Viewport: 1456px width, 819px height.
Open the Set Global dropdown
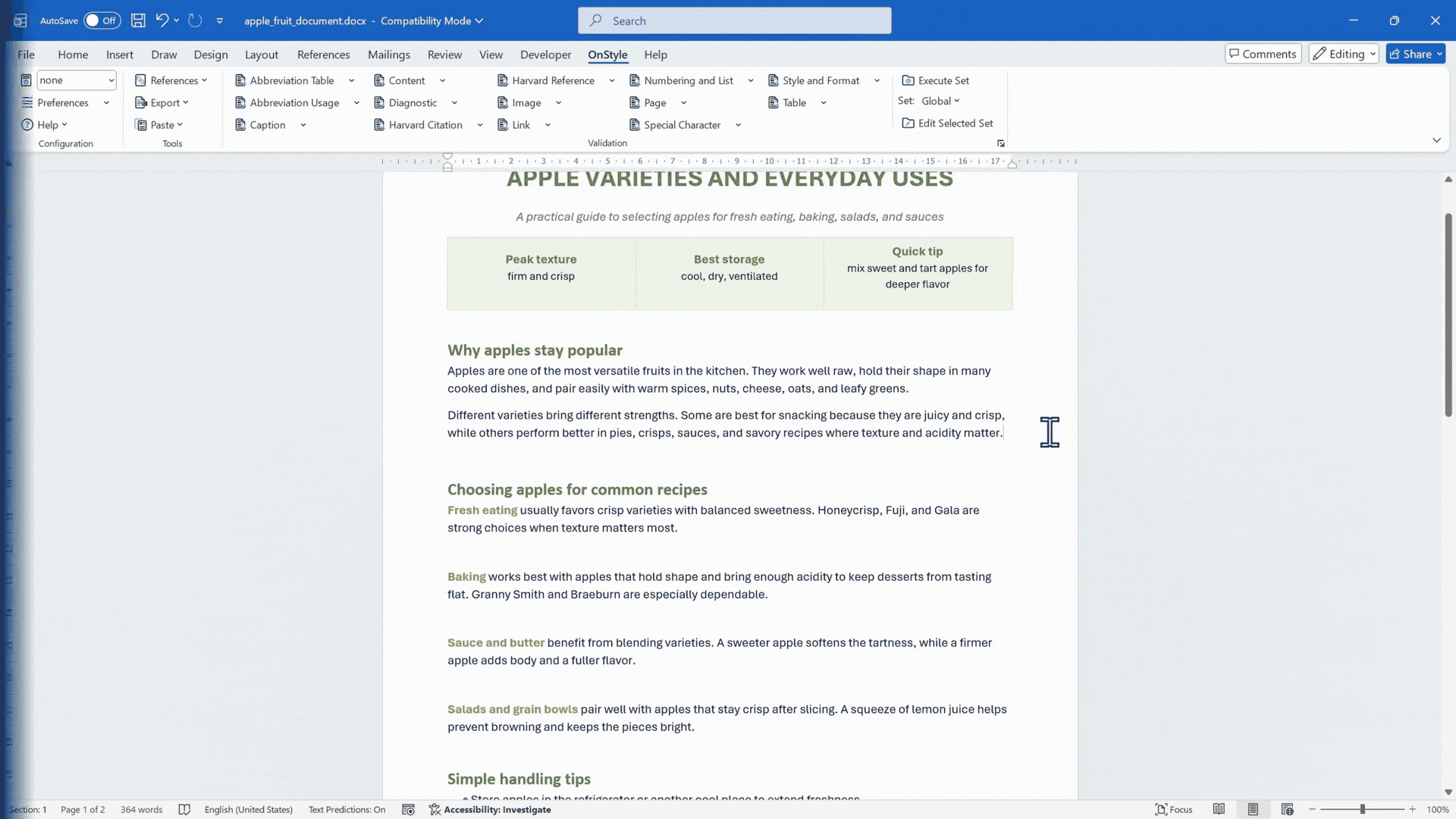tap(940, 101)
